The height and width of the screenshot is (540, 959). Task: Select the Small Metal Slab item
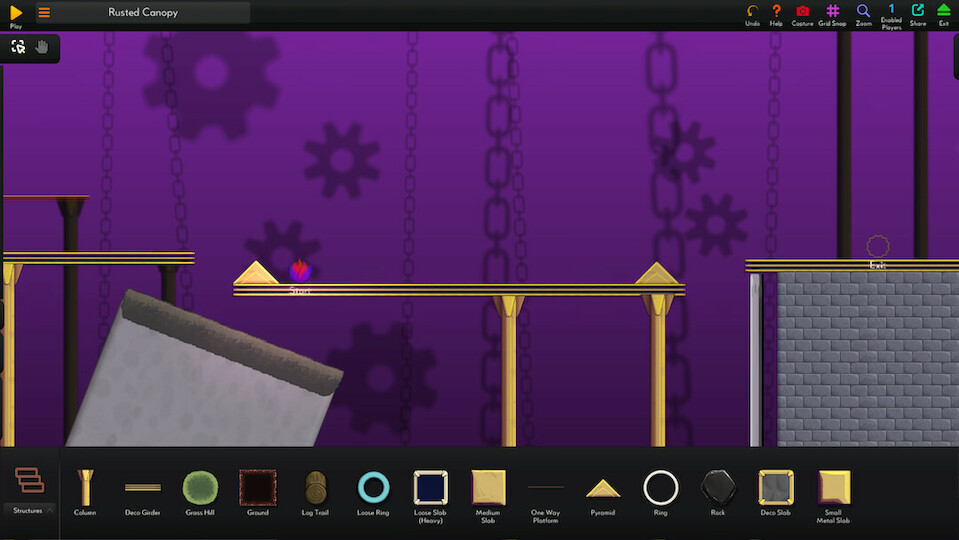(x=833, y=488)
